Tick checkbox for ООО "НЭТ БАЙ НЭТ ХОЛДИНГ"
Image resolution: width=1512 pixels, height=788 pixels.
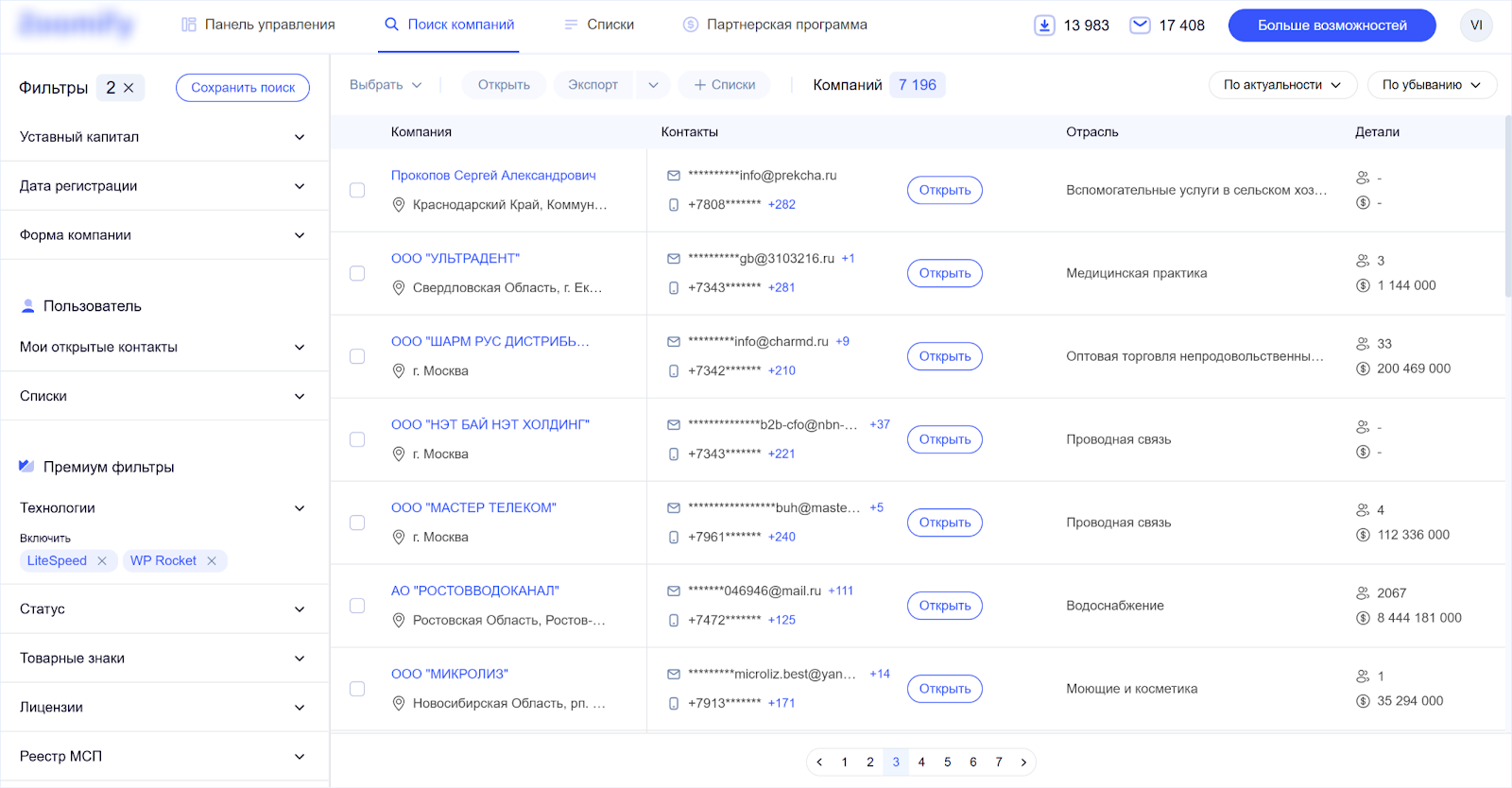357,439
